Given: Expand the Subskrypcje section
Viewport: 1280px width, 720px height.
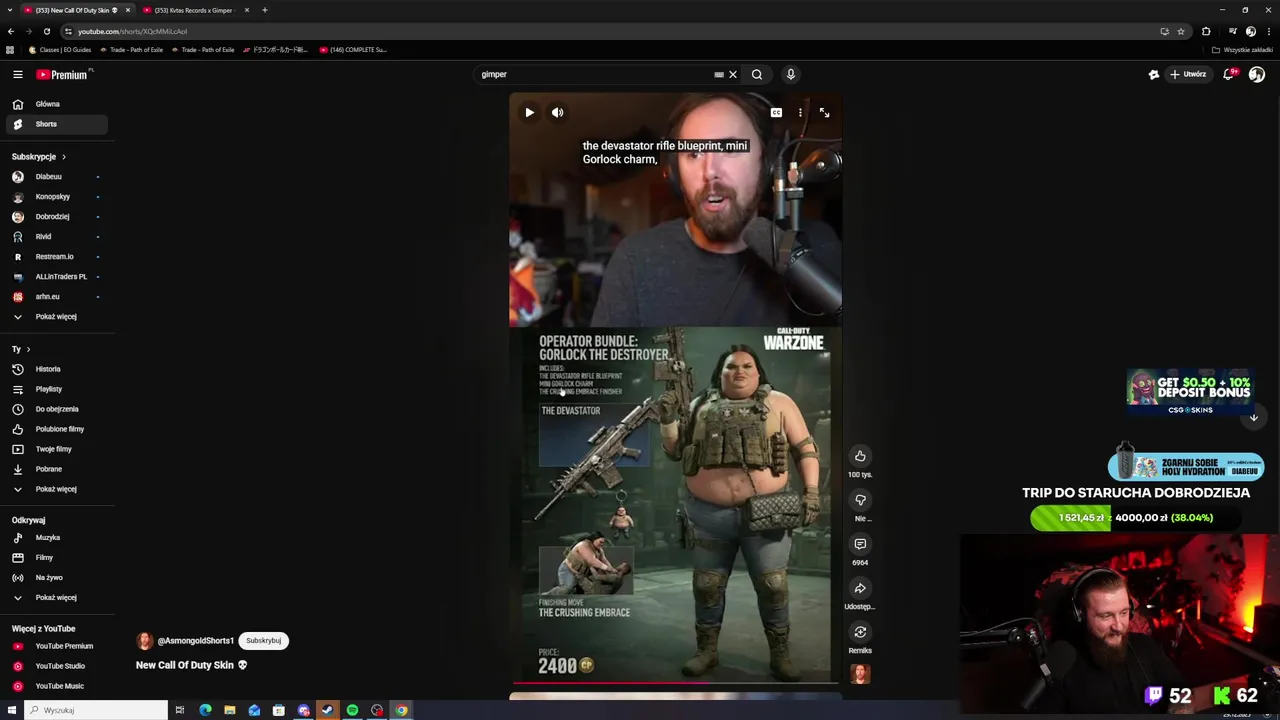Looking at the screenshot, I should pos(39,157).
